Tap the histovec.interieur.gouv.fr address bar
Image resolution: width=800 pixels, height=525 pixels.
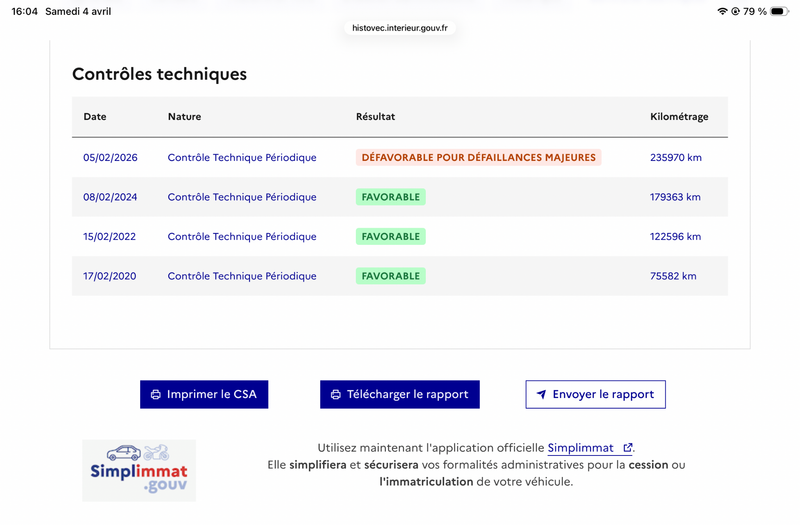[x=399, y=28]
